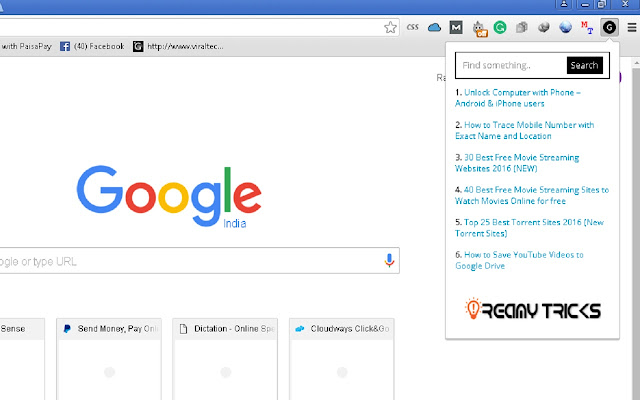Open the Sense tile thumbnail

point(22,359)
